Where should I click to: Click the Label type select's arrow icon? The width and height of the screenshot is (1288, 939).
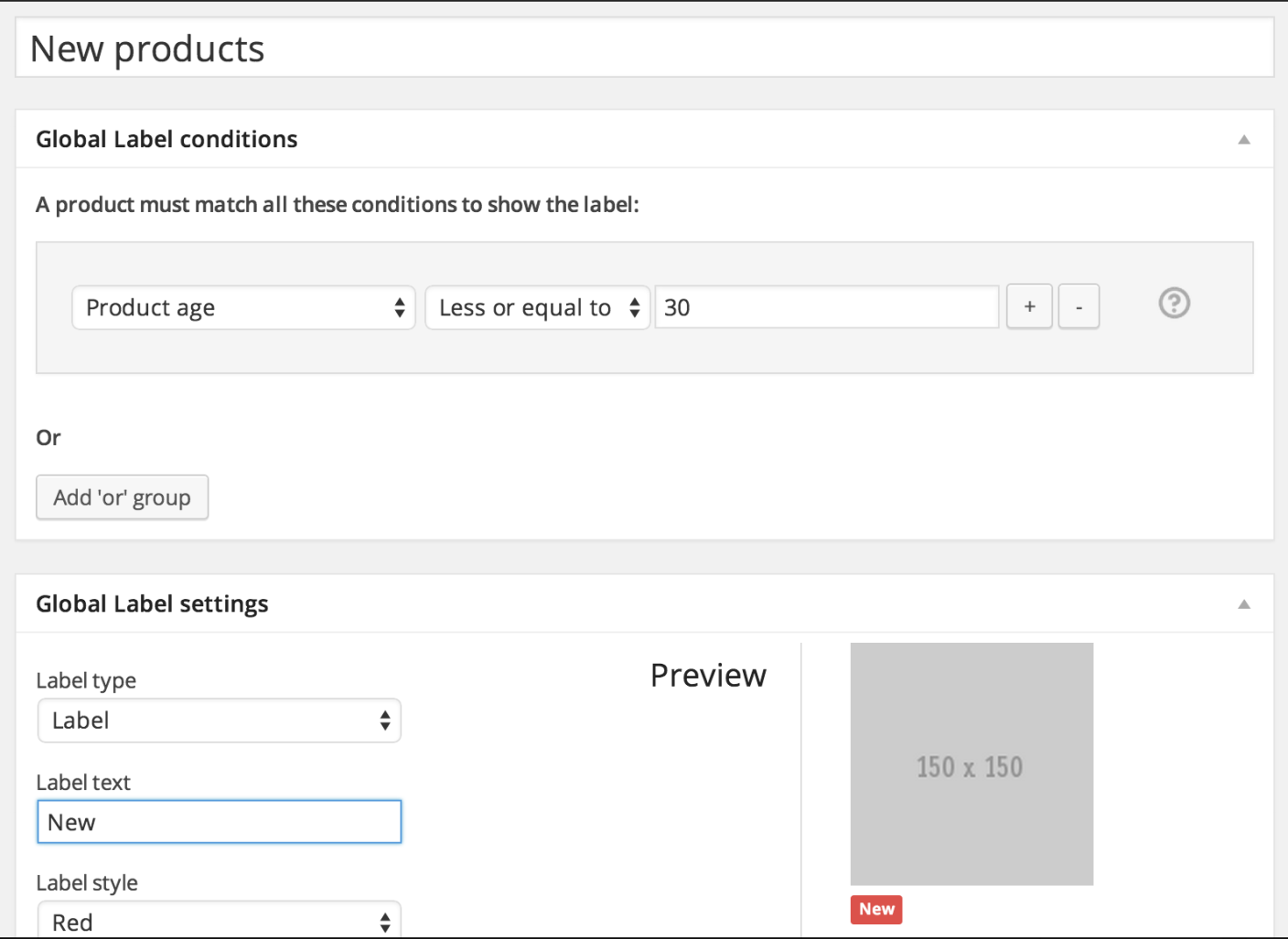point(385,720)
